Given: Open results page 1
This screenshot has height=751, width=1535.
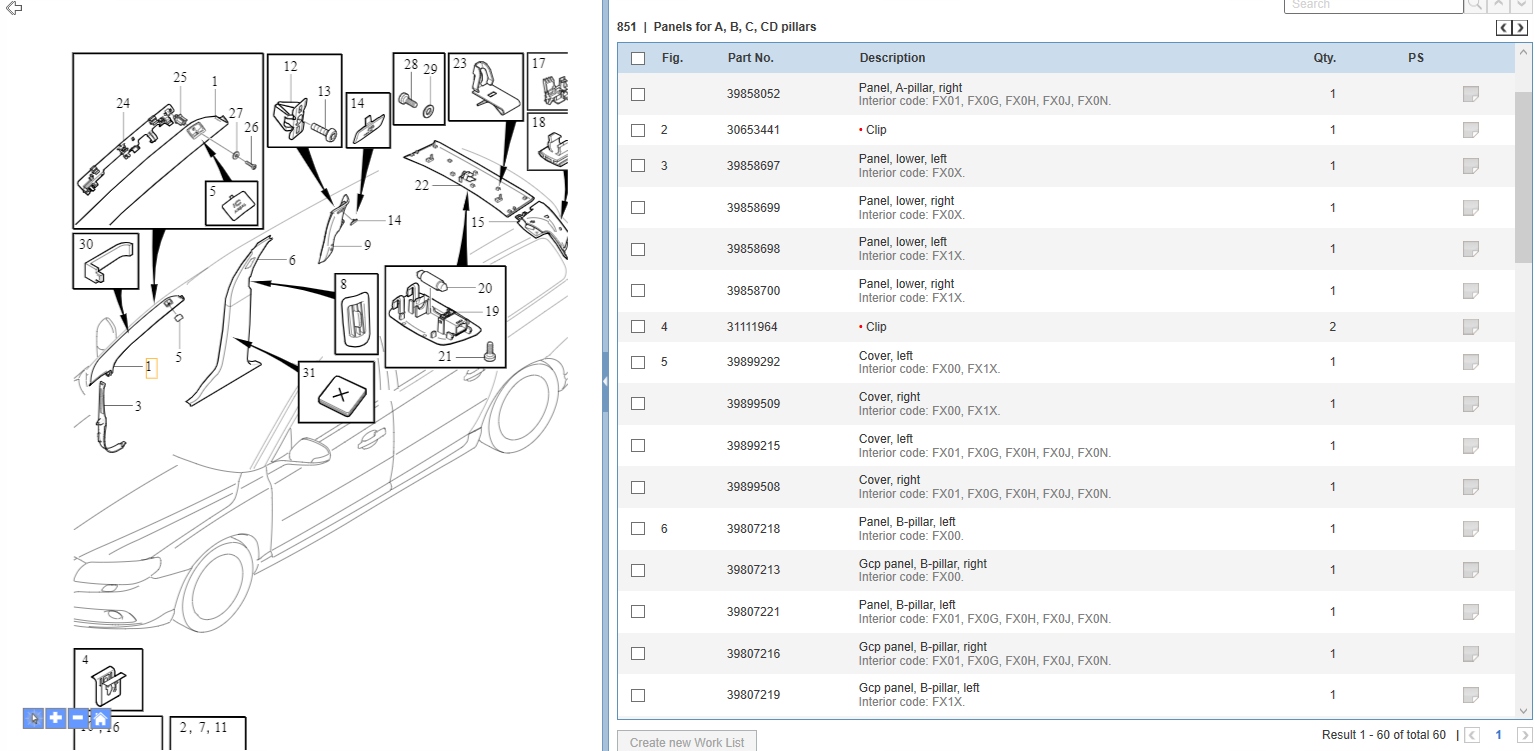Looking at the screenshot, I should (1498, 735).
